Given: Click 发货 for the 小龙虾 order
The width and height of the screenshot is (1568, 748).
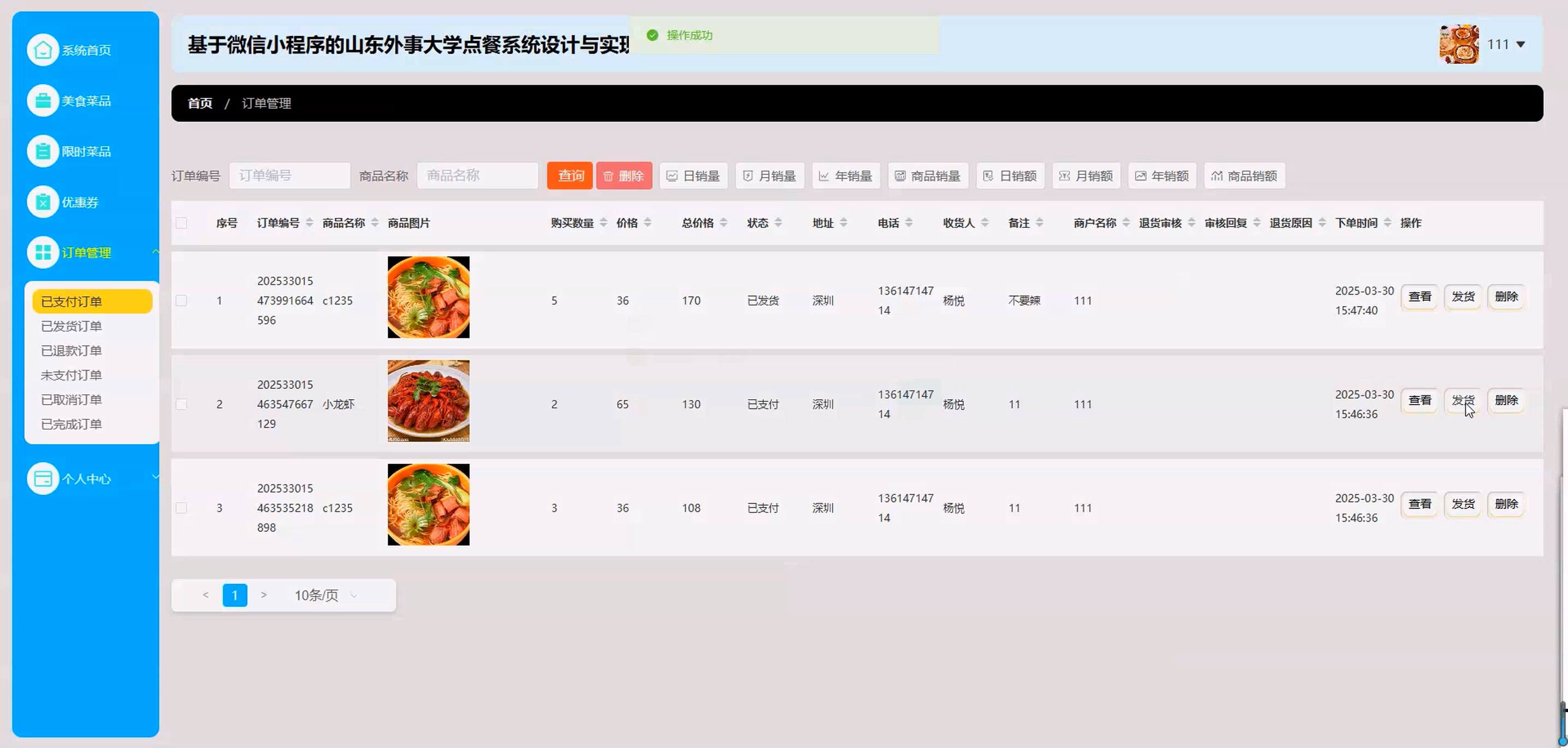Looking at the screenshot, I should (1462, 400).
